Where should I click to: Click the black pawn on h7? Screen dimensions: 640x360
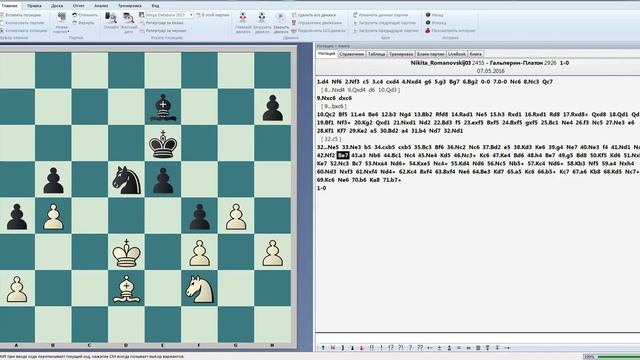click(x=273, y=107)
